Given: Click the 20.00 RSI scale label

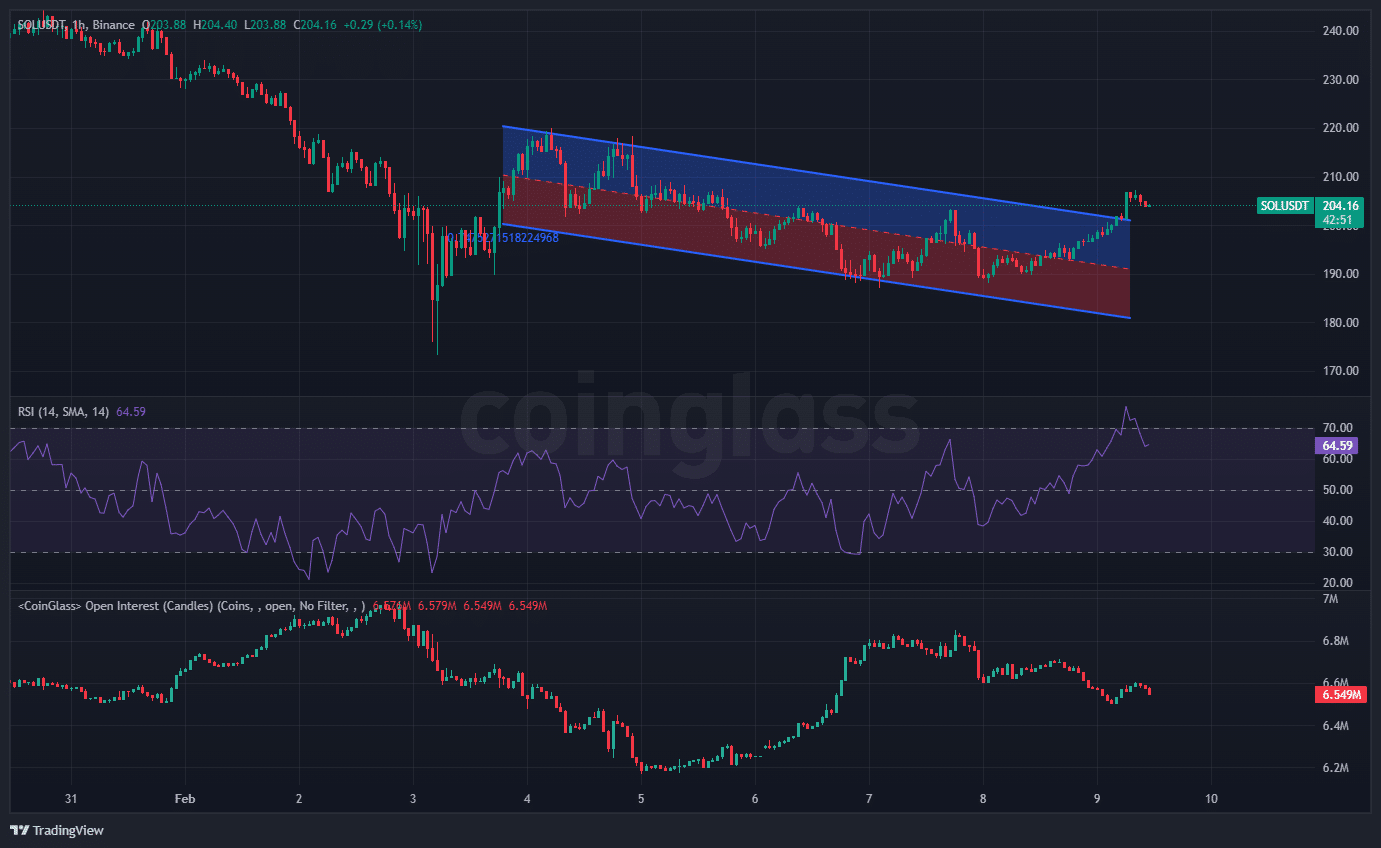Looking at the screenshot, I should pyautogui.click(x=1337, y=583).
